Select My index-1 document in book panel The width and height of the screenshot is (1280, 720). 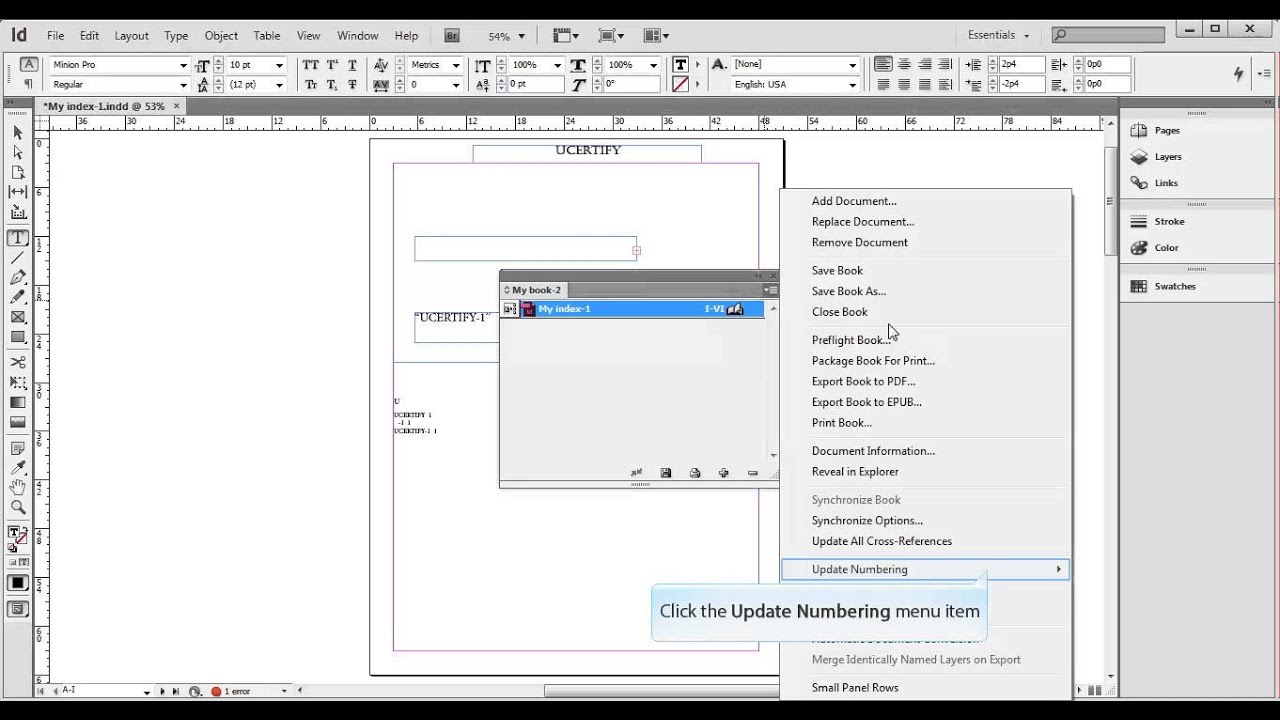pos(634,309)
